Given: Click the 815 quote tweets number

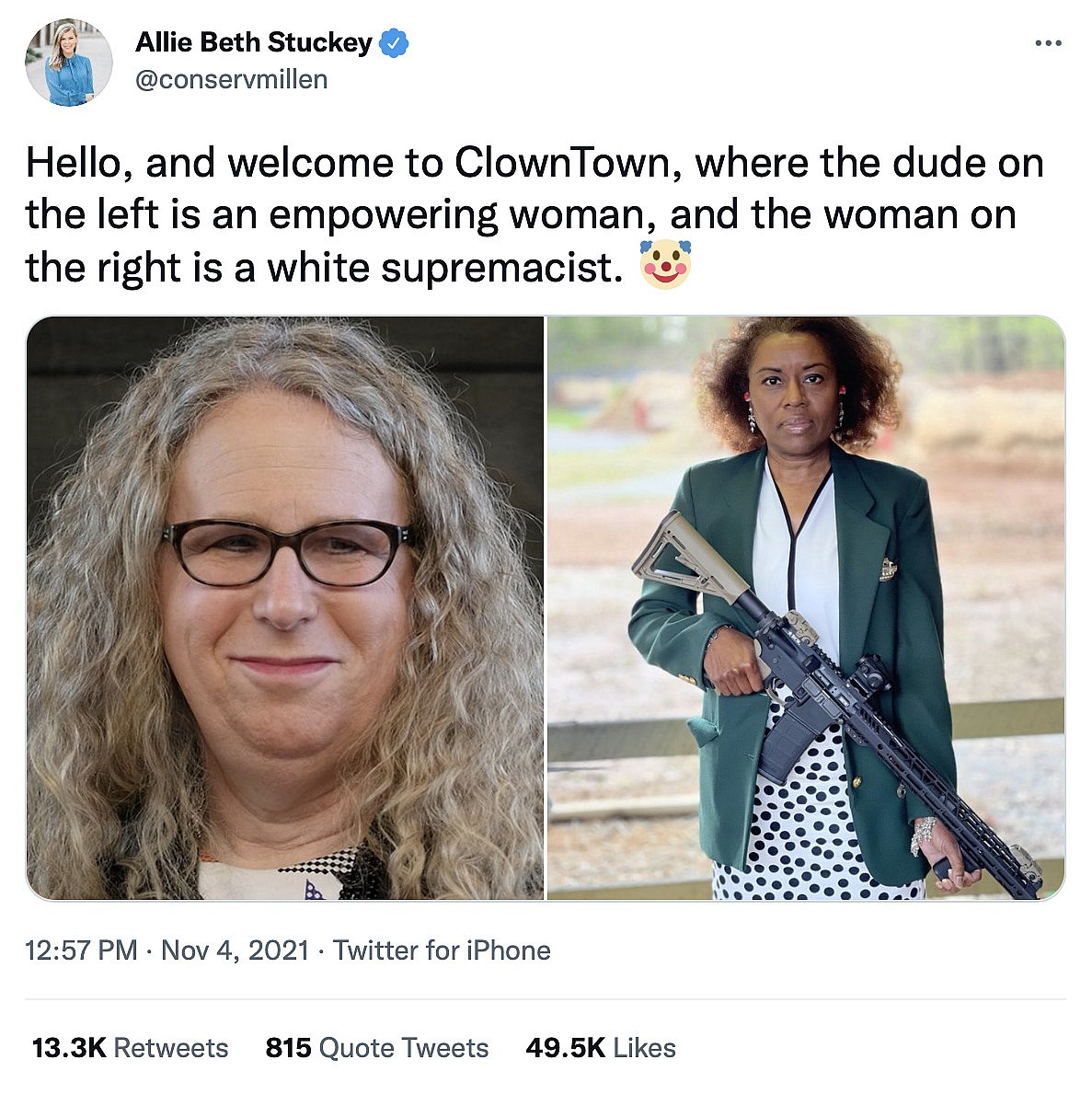Looking at the screenshot, I should coord(288,1048).
